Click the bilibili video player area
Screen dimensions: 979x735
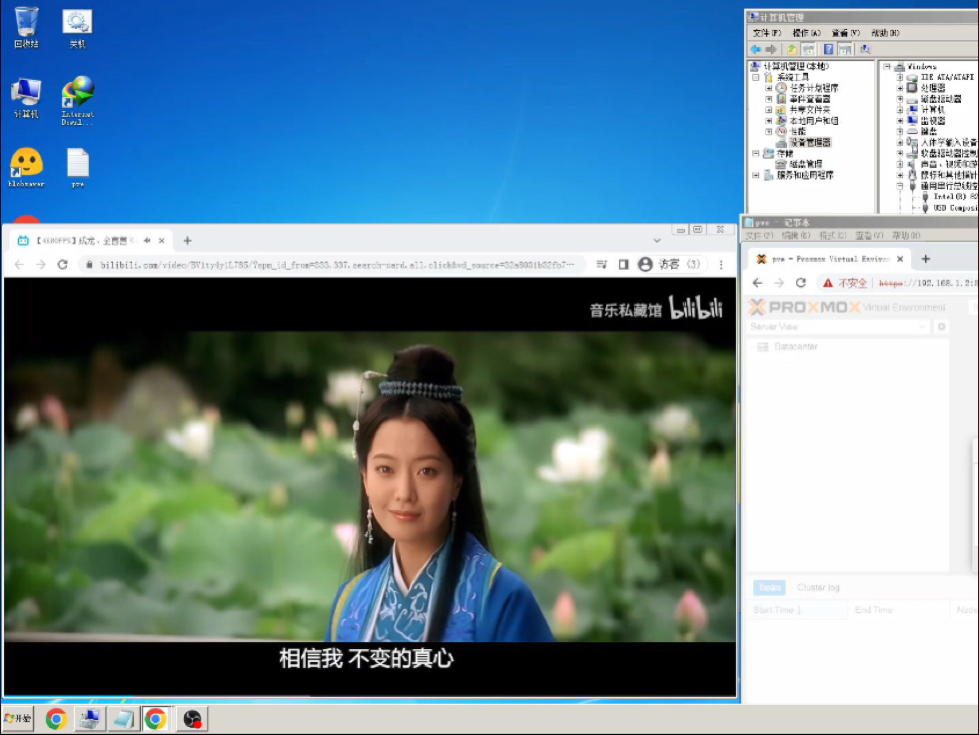(x=370, y=486)
